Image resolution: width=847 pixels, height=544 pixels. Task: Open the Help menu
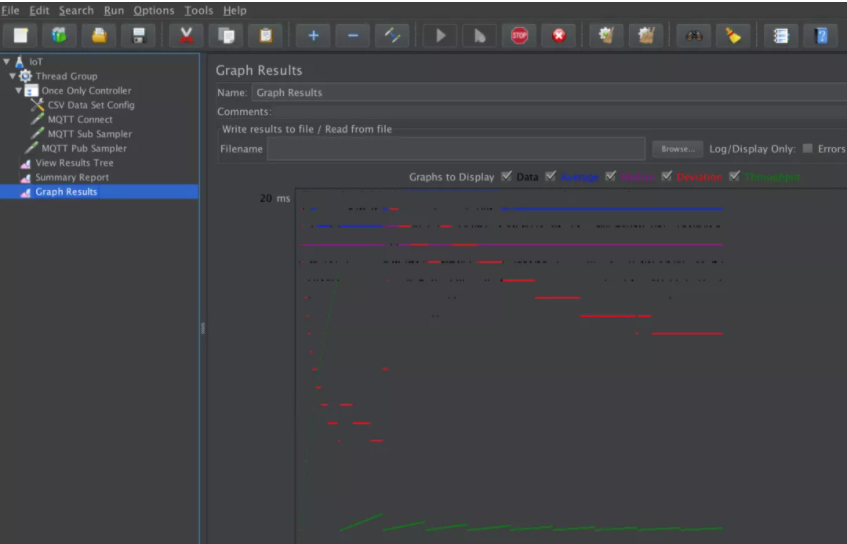point(234,10)
